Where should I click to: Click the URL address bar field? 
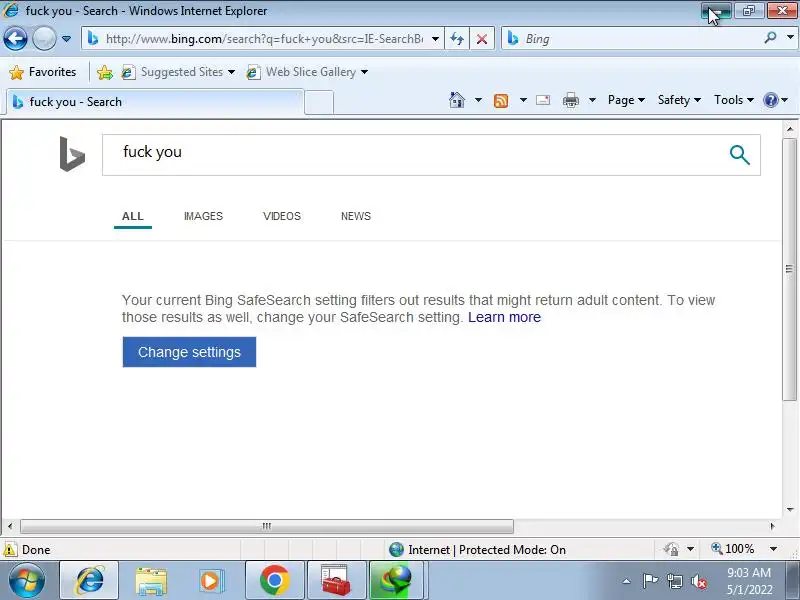(264, 39)
